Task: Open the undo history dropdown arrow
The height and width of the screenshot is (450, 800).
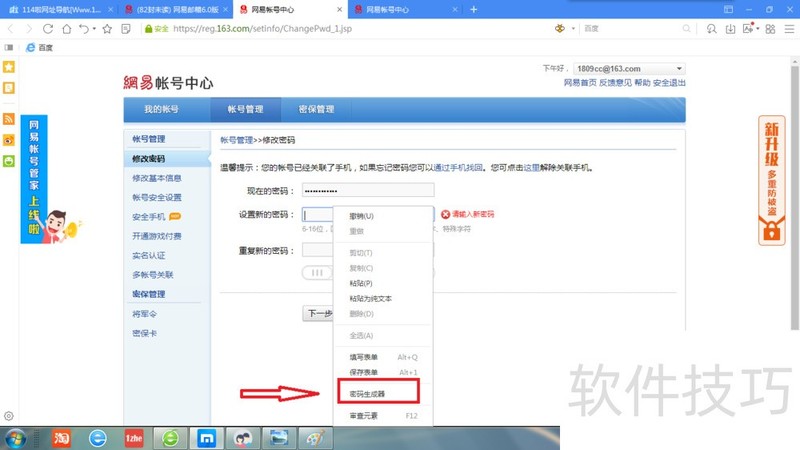Action: (x=94, y=29)
